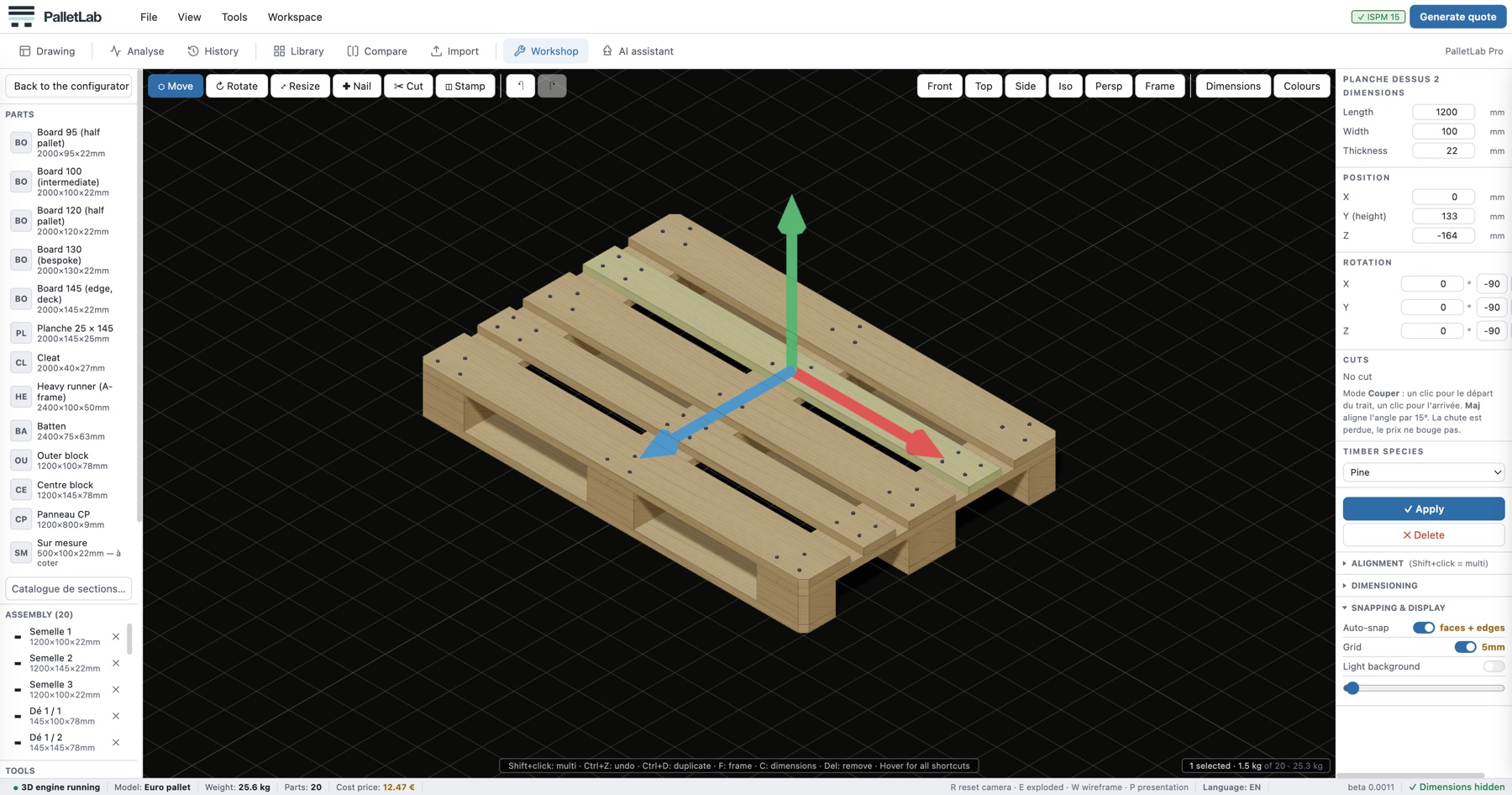Toggle the Auto-snap switch
Viewport: 1512px width, 795px height.
tap(1423, 628)
